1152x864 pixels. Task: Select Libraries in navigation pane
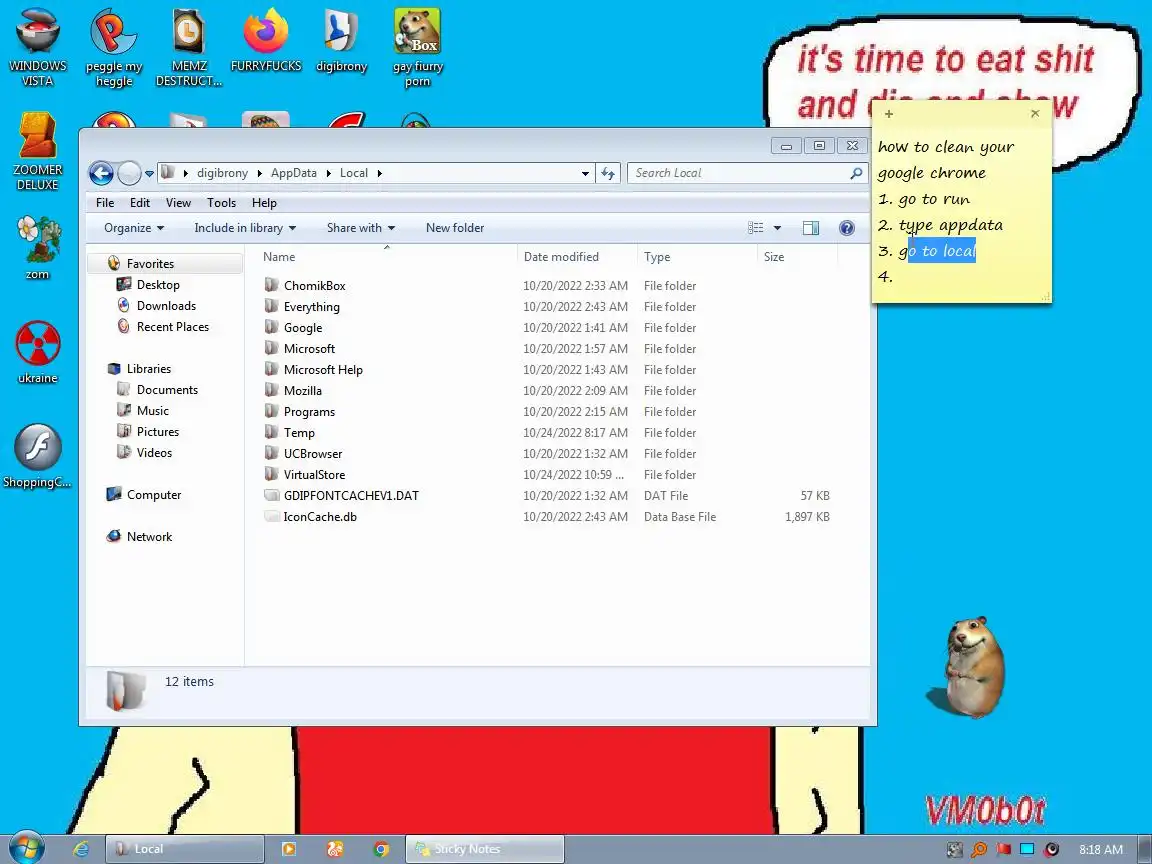(148, 369)
